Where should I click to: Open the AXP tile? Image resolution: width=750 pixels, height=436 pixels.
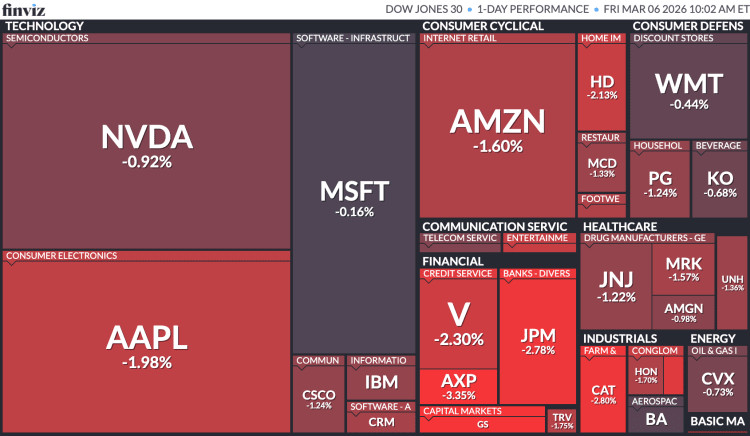click(458, 384)
